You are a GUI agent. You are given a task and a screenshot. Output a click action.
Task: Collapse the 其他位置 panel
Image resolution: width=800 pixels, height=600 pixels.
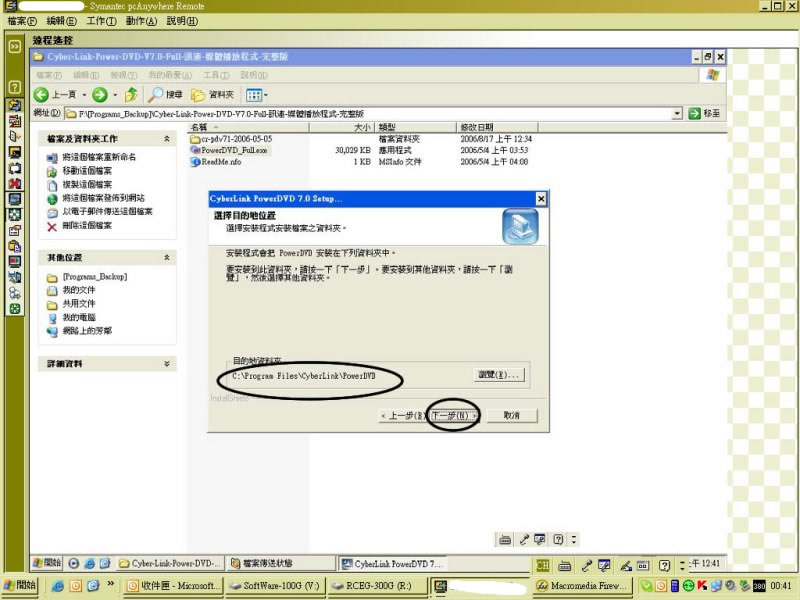(x=166, y=258)
